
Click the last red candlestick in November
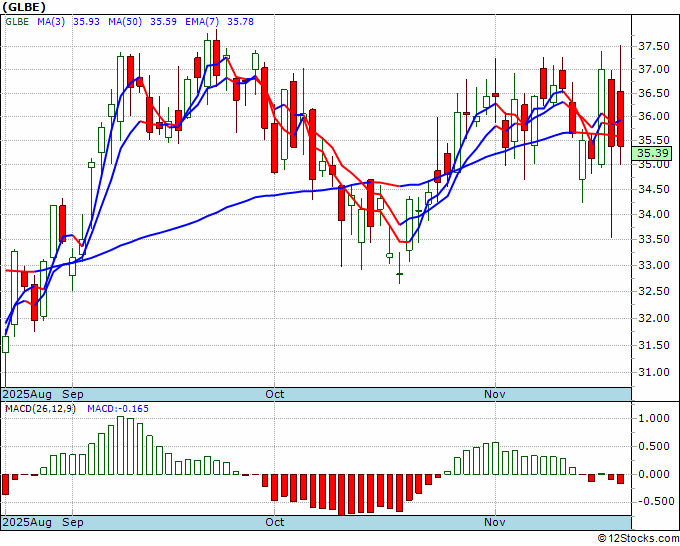621,119
